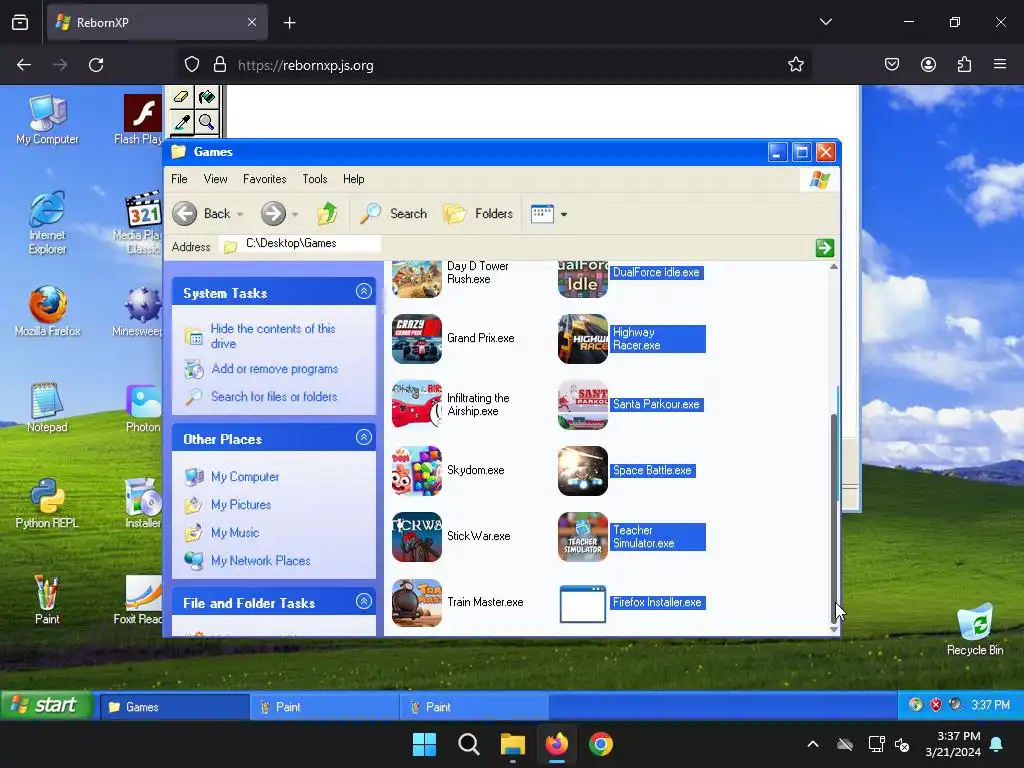
Task: Collapse the System Tasks panel
Action: pos(364,291)
